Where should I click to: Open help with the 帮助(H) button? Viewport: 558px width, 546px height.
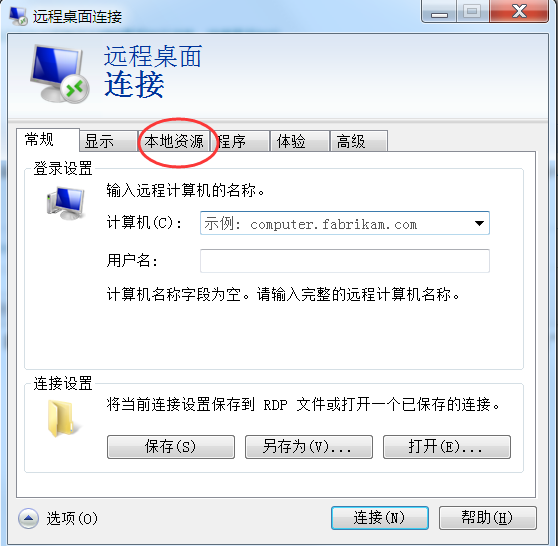pos(488,518)
